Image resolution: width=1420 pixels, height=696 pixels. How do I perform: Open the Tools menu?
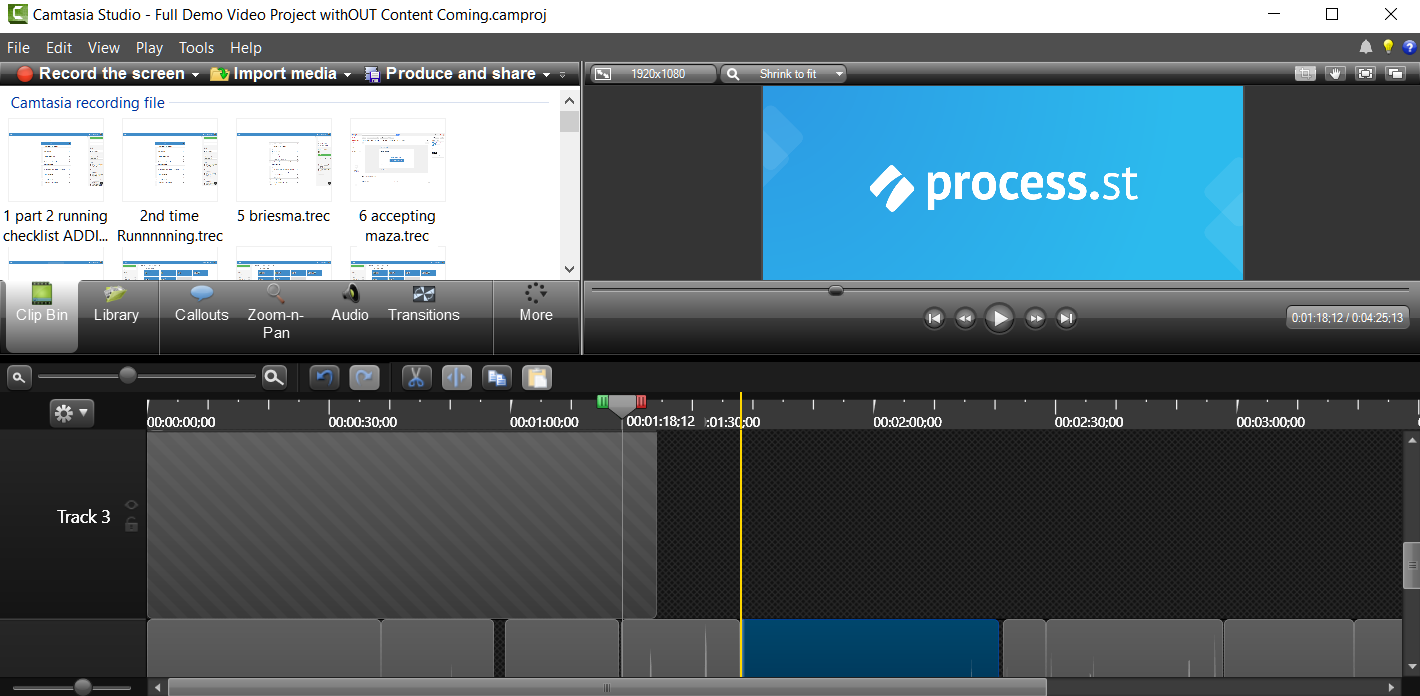point(196,47)
